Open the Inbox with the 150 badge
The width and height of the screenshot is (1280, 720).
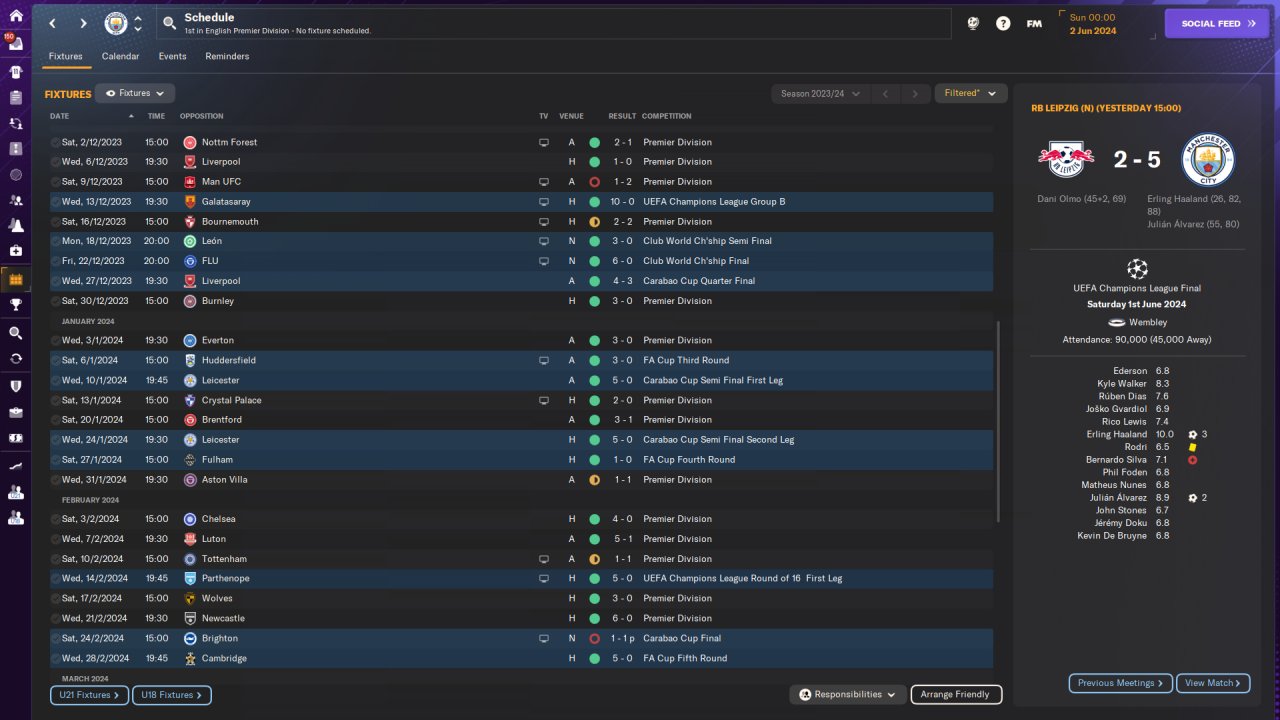click(x=15, y=44)
